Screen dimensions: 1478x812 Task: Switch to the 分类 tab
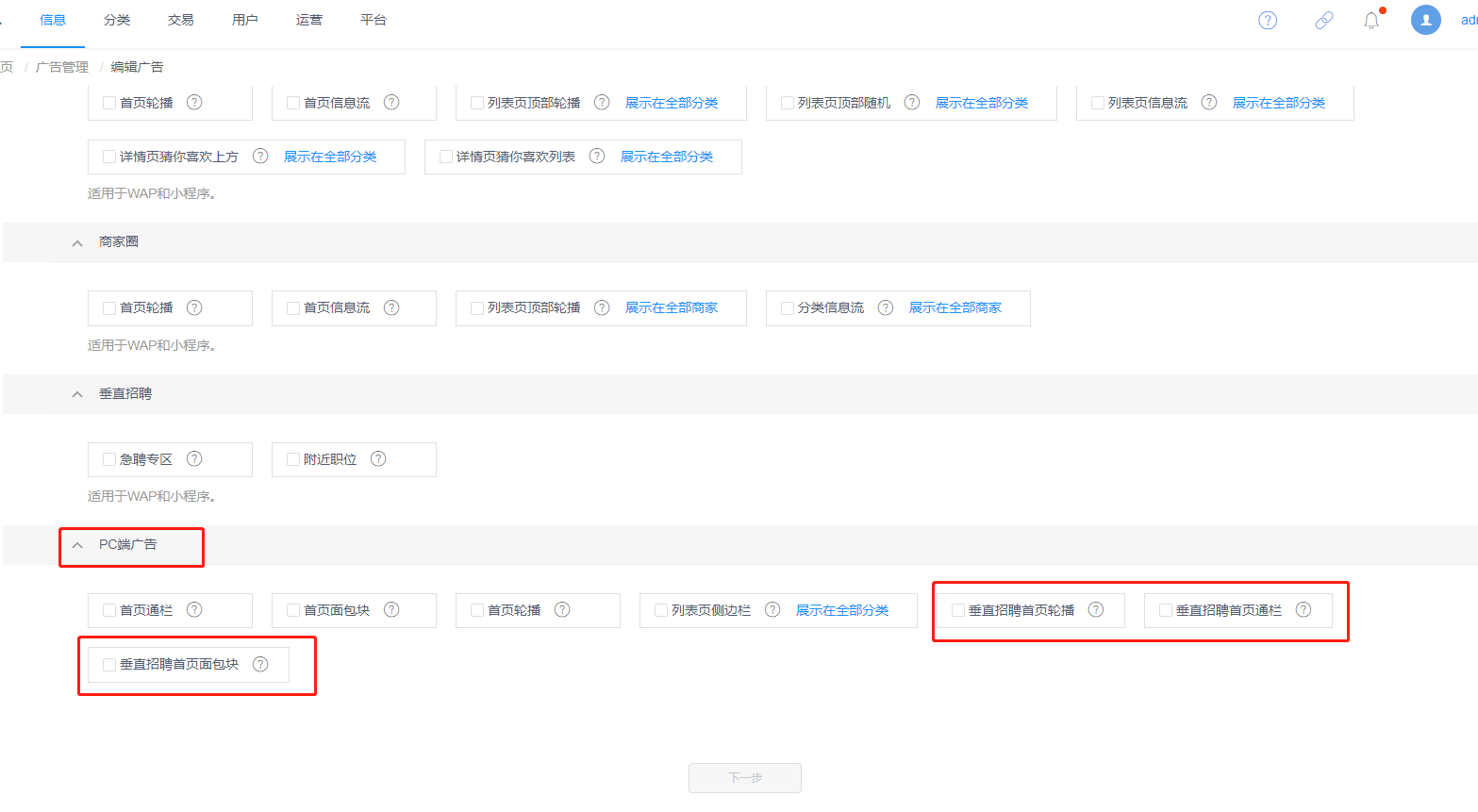117,20
